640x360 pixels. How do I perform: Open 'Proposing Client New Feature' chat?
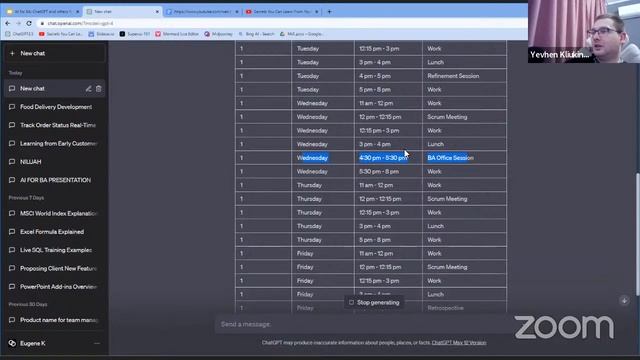click(x=55, y=269)
